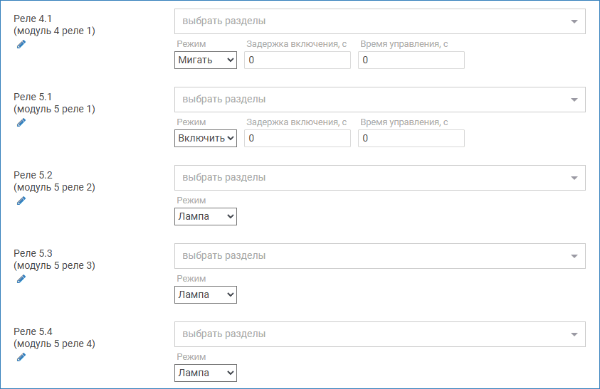The height and width of the screenshot is (389, 600).
Task: Focus Задержка включения field for Реле 5.1
Action: coord(297,138)
